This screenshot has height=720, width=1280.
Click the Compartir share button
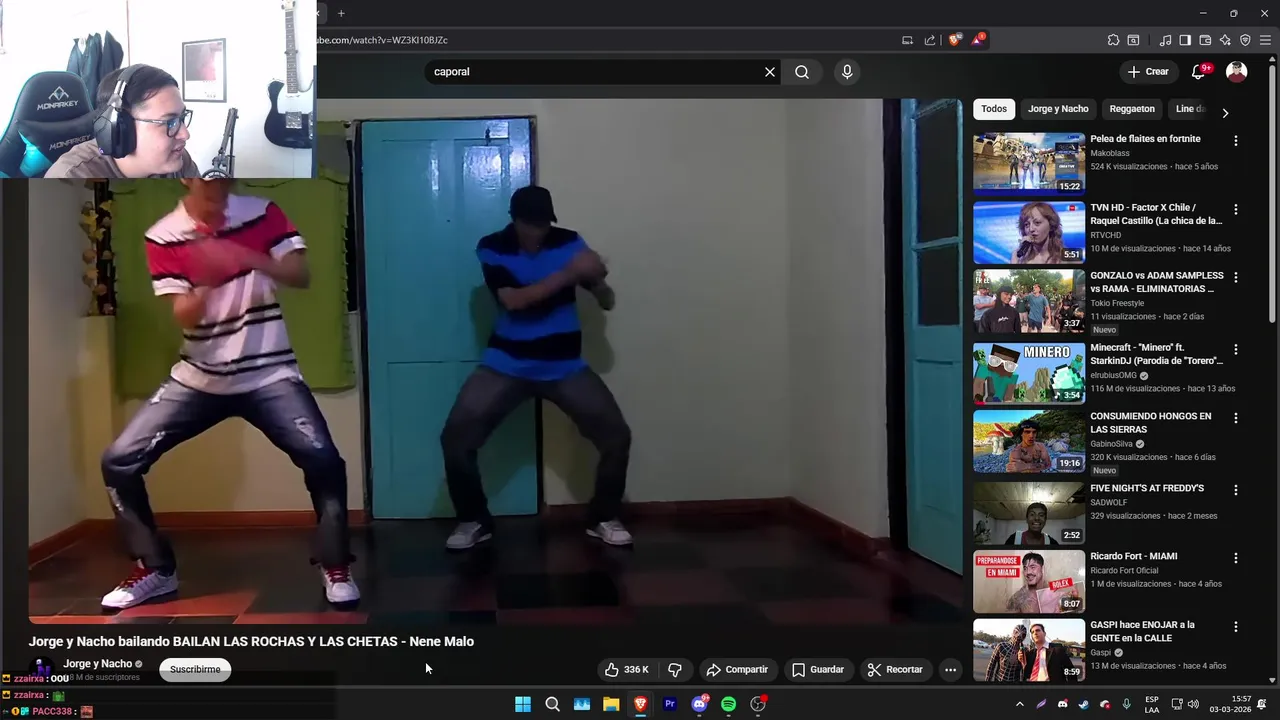pos(737,670)
